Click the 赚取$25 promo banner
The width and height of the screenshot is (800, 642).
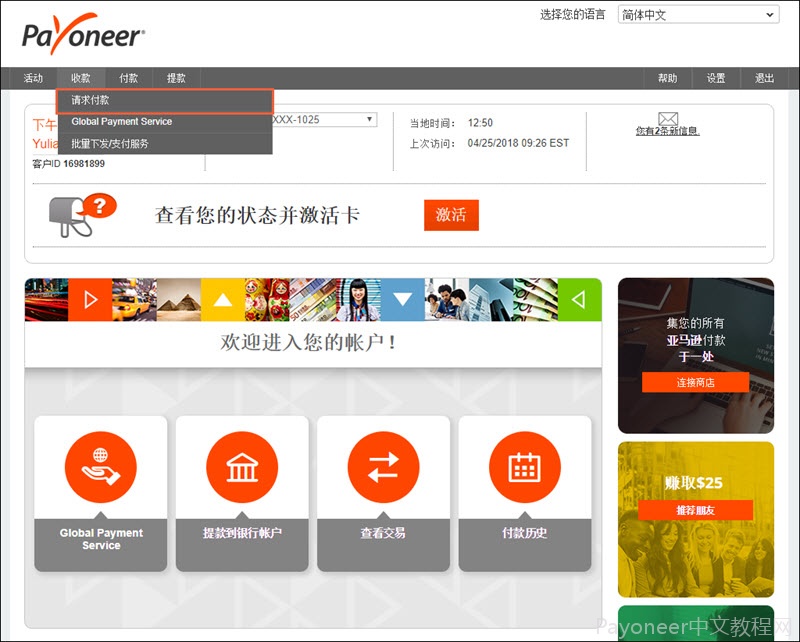(x=696, y=520)
